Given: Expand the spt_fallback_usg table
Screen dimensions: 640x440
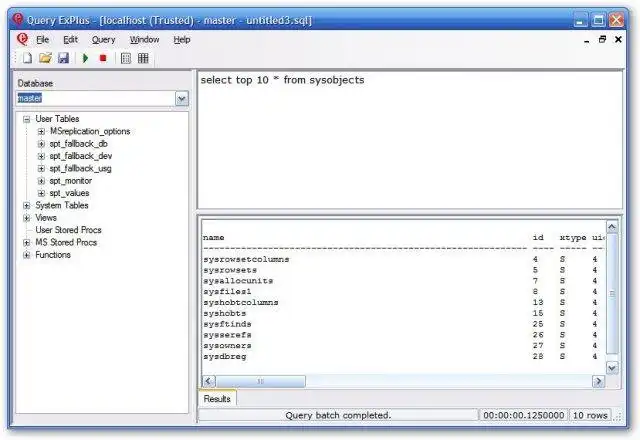Looking at the screenshot, I should (41, 168).
